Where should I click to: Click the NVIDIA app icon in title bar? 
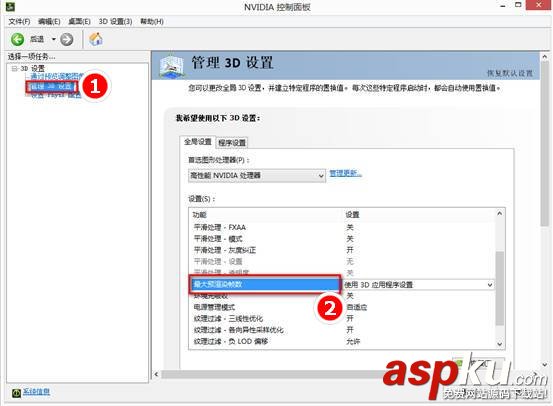pyautogui.click(x=10, y=6)
